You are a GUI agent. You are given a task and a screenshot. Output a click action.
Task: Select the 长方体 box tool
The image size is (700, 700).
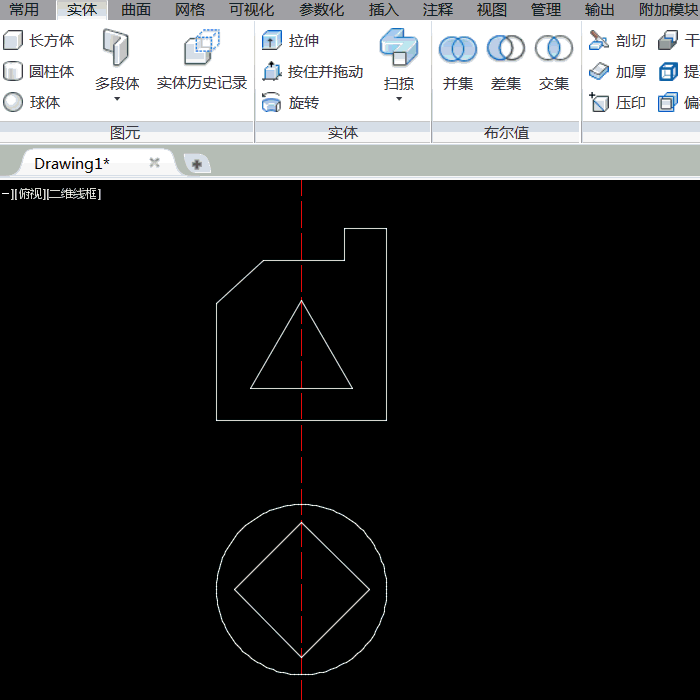pos(38,41)
